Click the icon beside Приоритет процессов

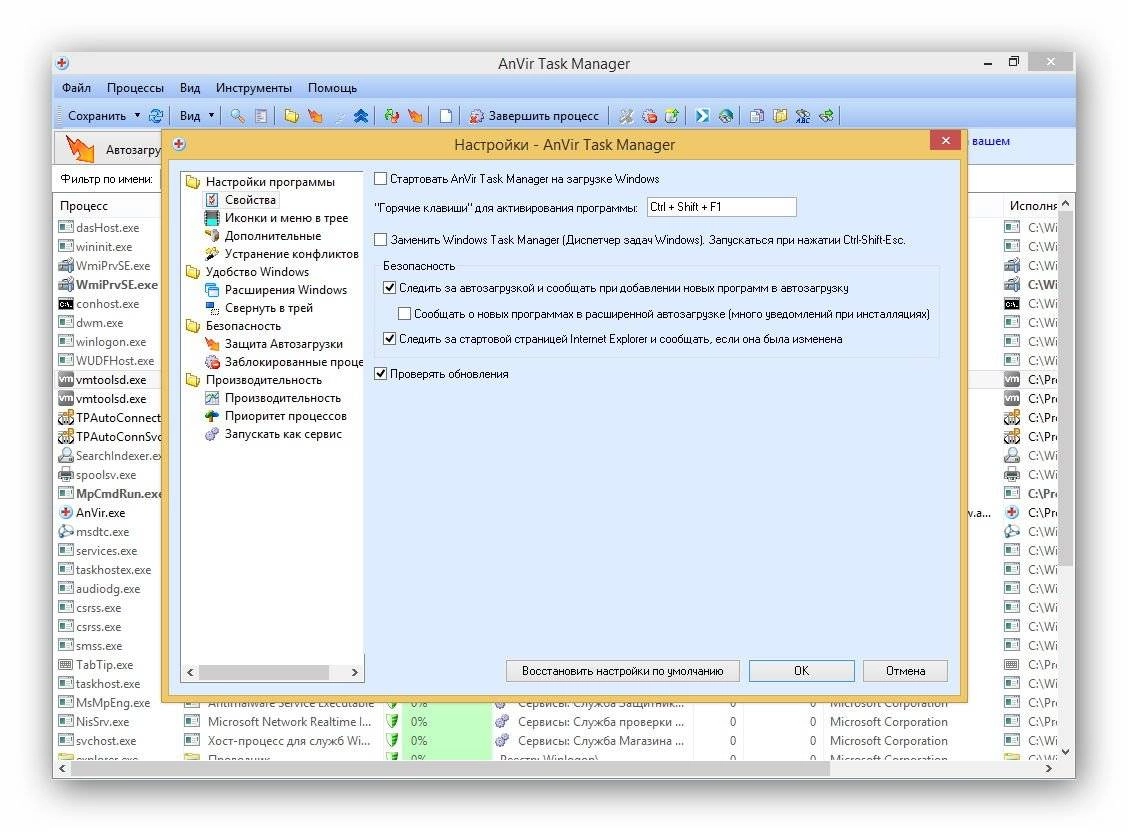pos(212,416)
